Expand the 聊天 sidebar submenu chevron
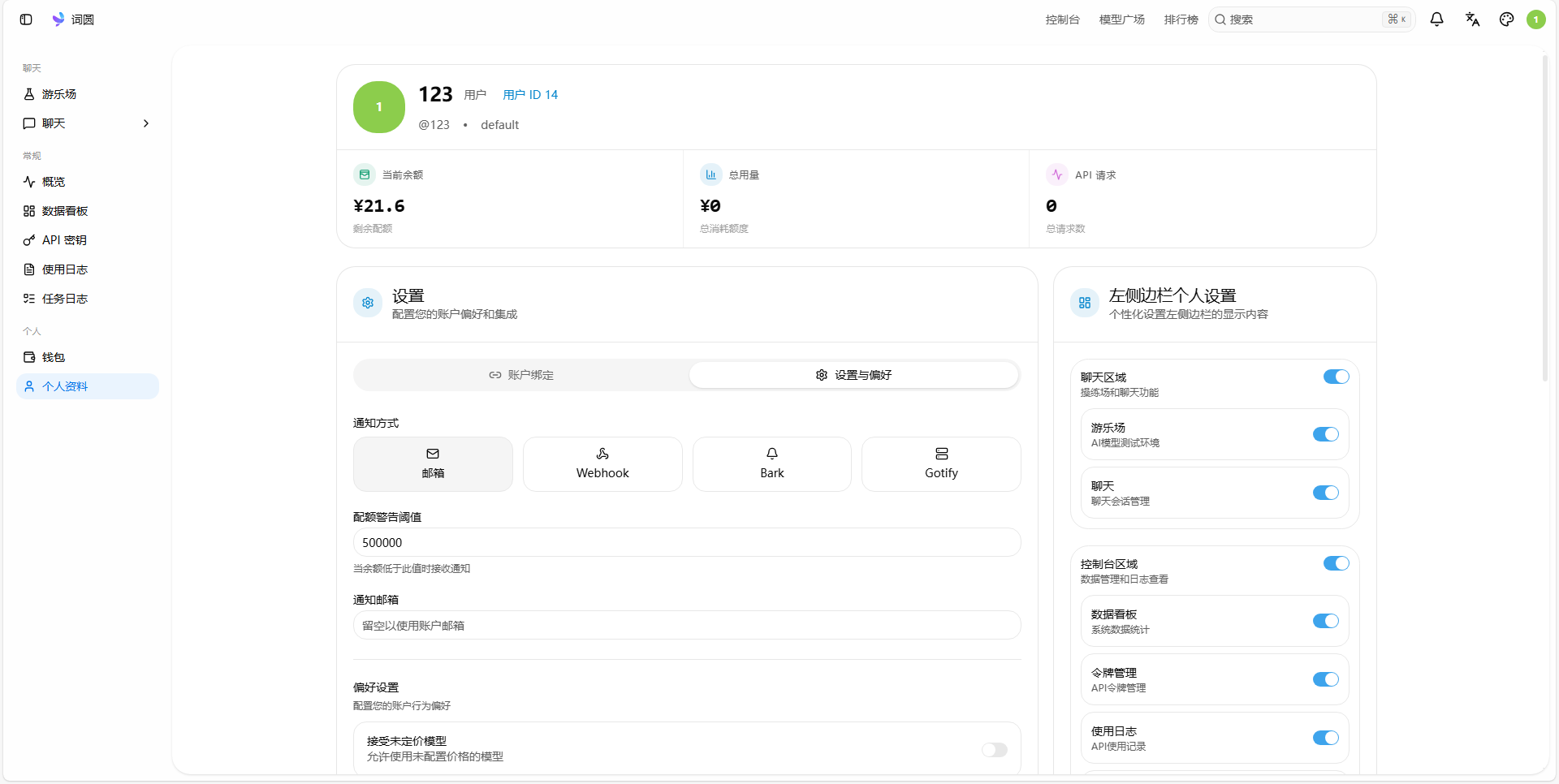 (x=146, y=123)
